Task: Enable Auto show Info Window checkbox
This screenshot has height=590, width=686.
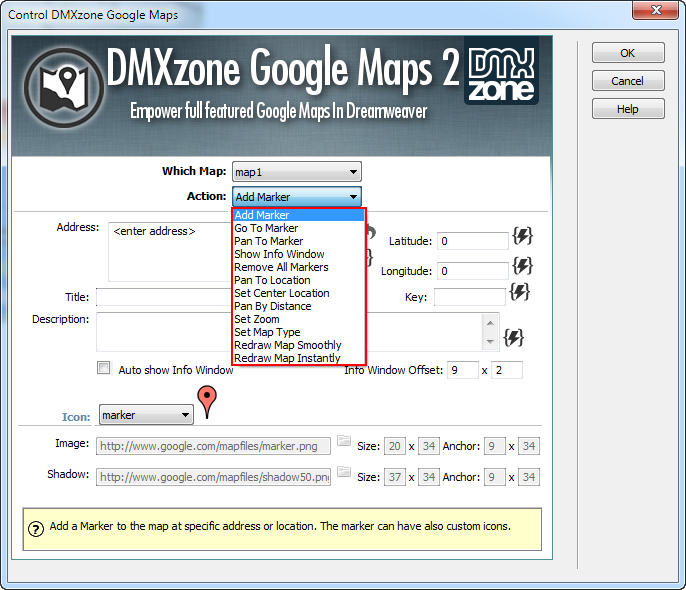Action: [x=104, y=368]
